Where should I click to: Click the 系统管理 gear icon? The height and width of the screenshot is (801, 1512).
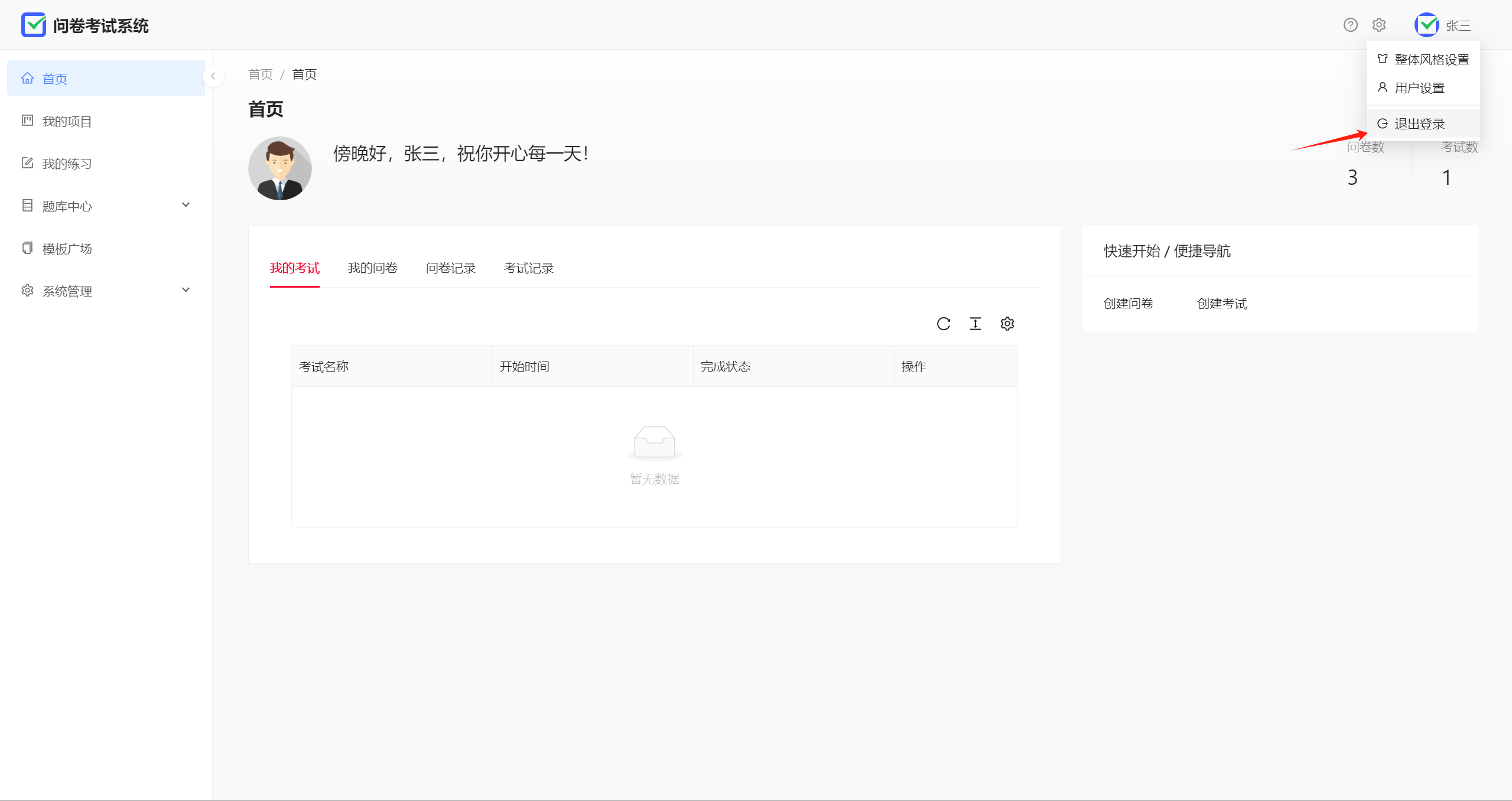click(27, 291)
